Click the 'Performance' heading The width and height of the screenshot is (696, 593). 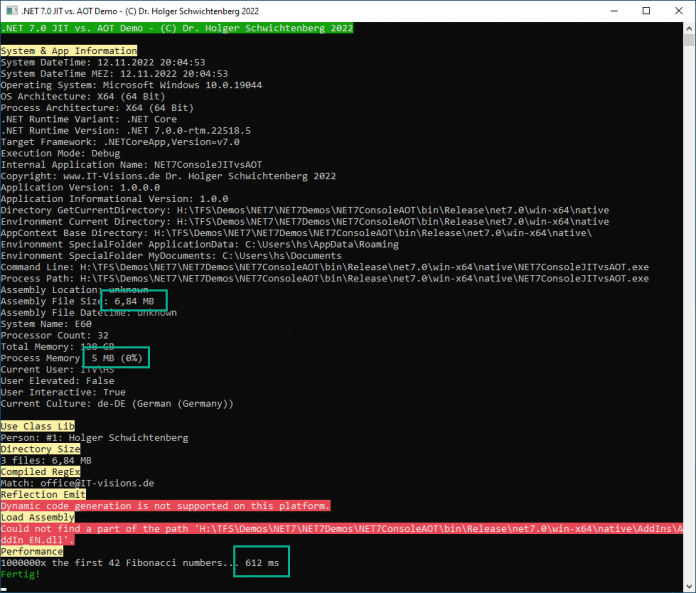point(32,552)
